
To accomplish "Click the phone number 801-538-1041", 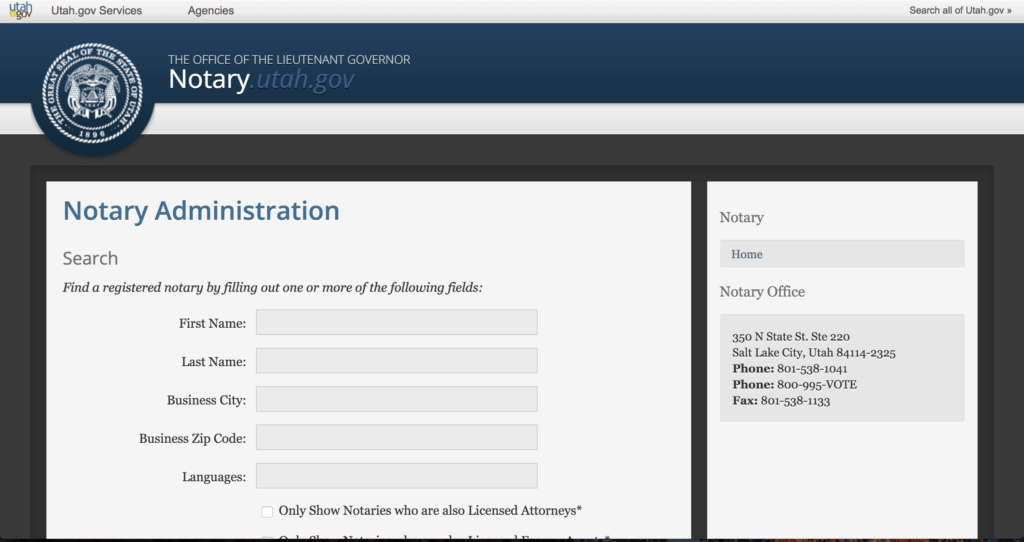I will (x=812, y=369).
